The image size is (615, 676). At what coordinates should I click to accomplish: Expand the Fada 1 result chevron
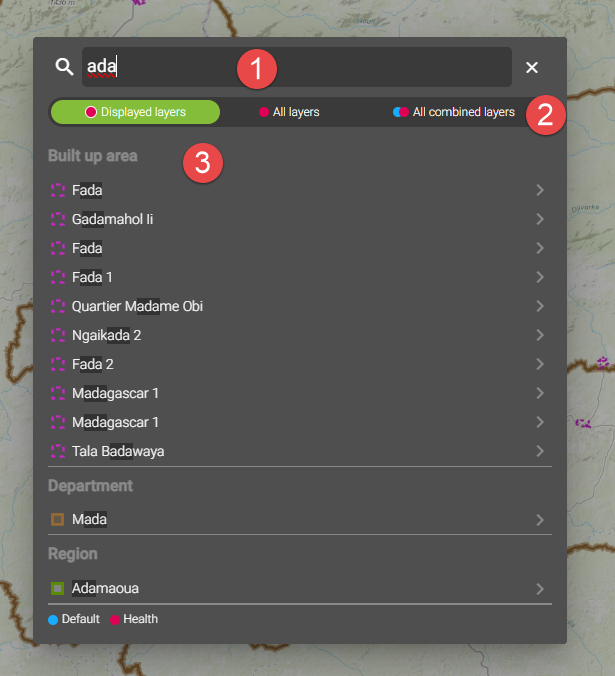[x=540, y=277]
